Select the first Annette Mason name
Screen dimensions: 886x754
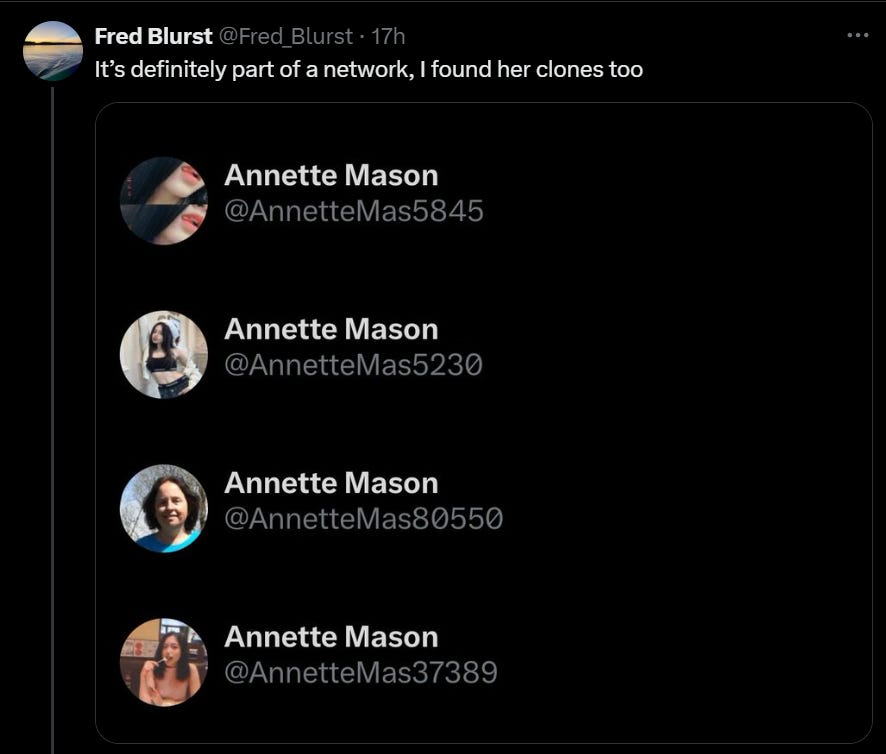331,175
